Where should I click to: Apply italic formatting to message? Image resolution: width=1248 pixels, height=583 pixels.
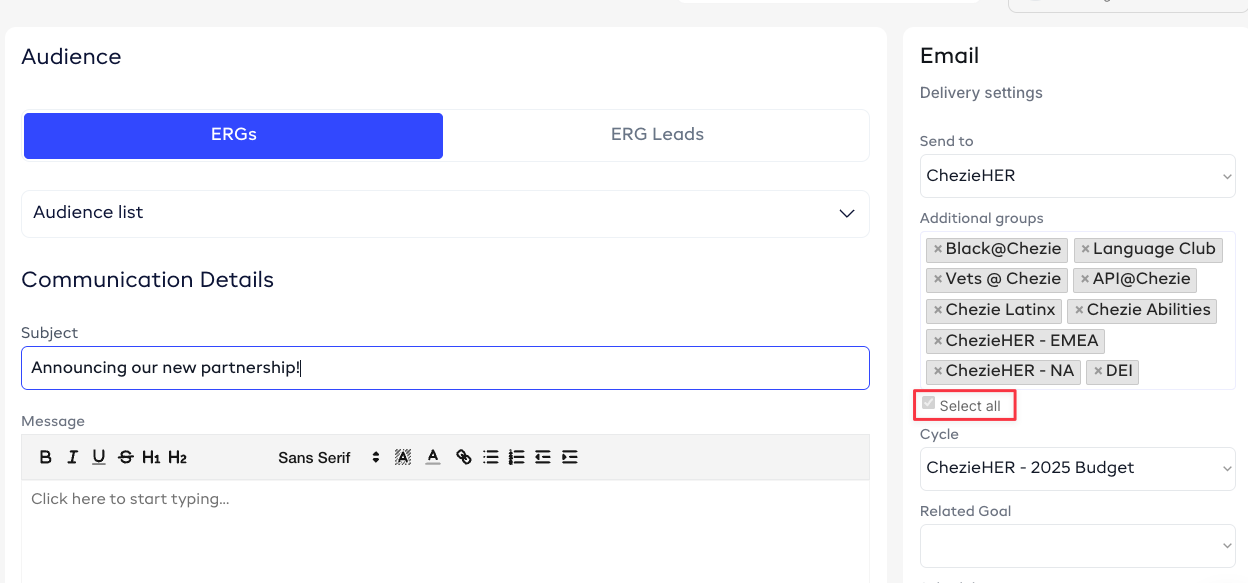[x=72, y=457]
